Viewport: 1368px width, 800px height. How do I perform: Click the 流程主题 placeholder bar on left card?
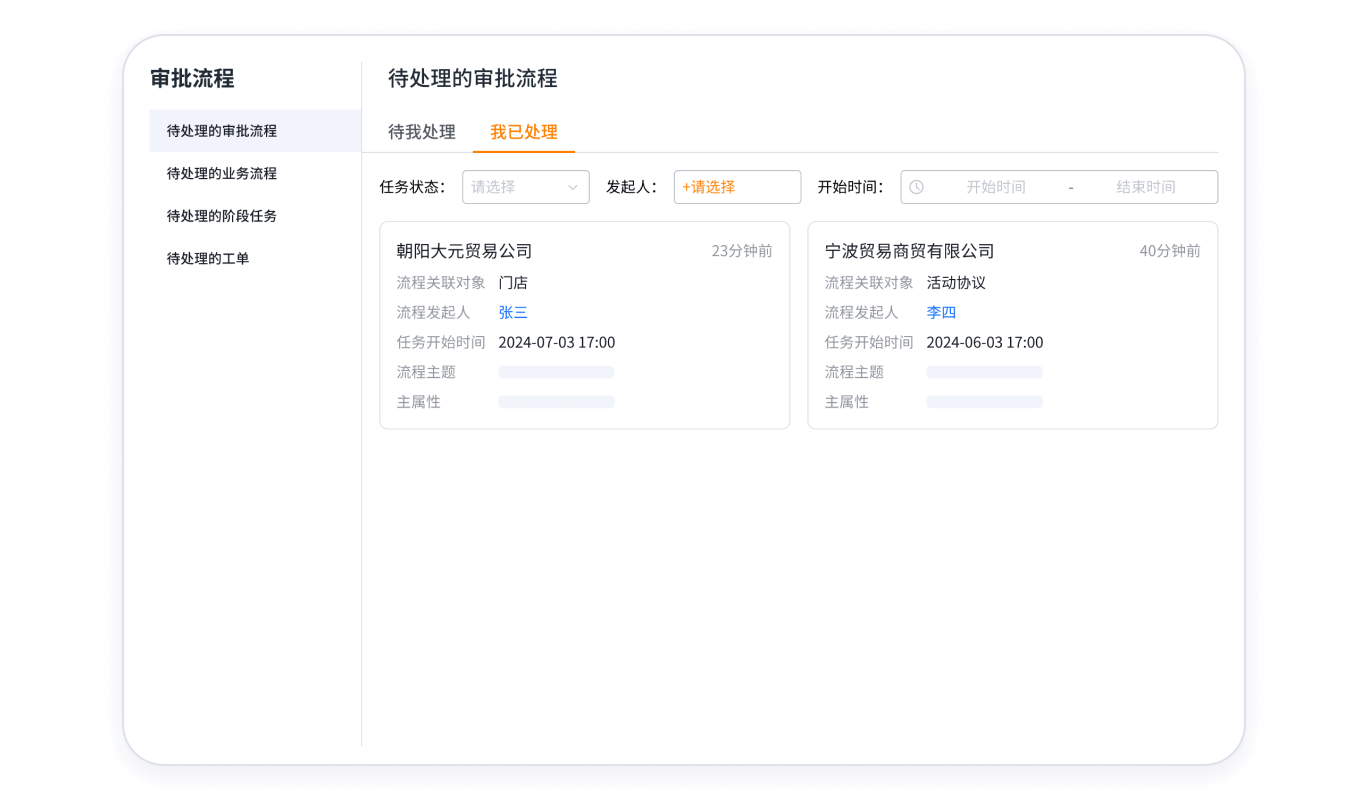[556, 371]
